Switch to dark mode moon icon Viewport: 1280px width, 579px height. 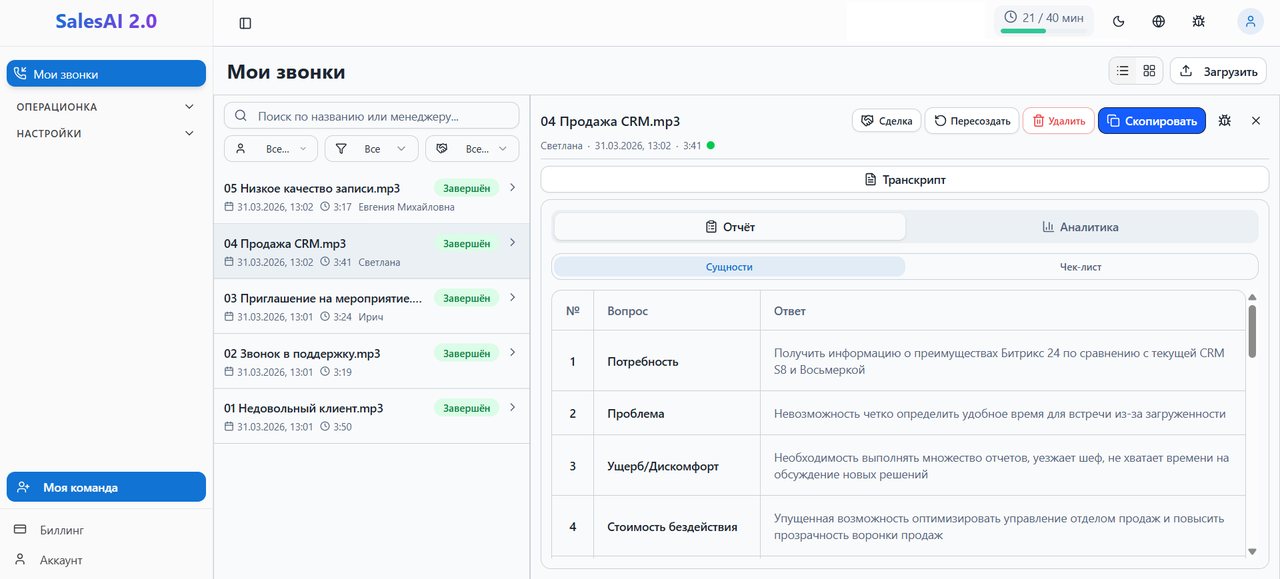(x=1119, y=21)
